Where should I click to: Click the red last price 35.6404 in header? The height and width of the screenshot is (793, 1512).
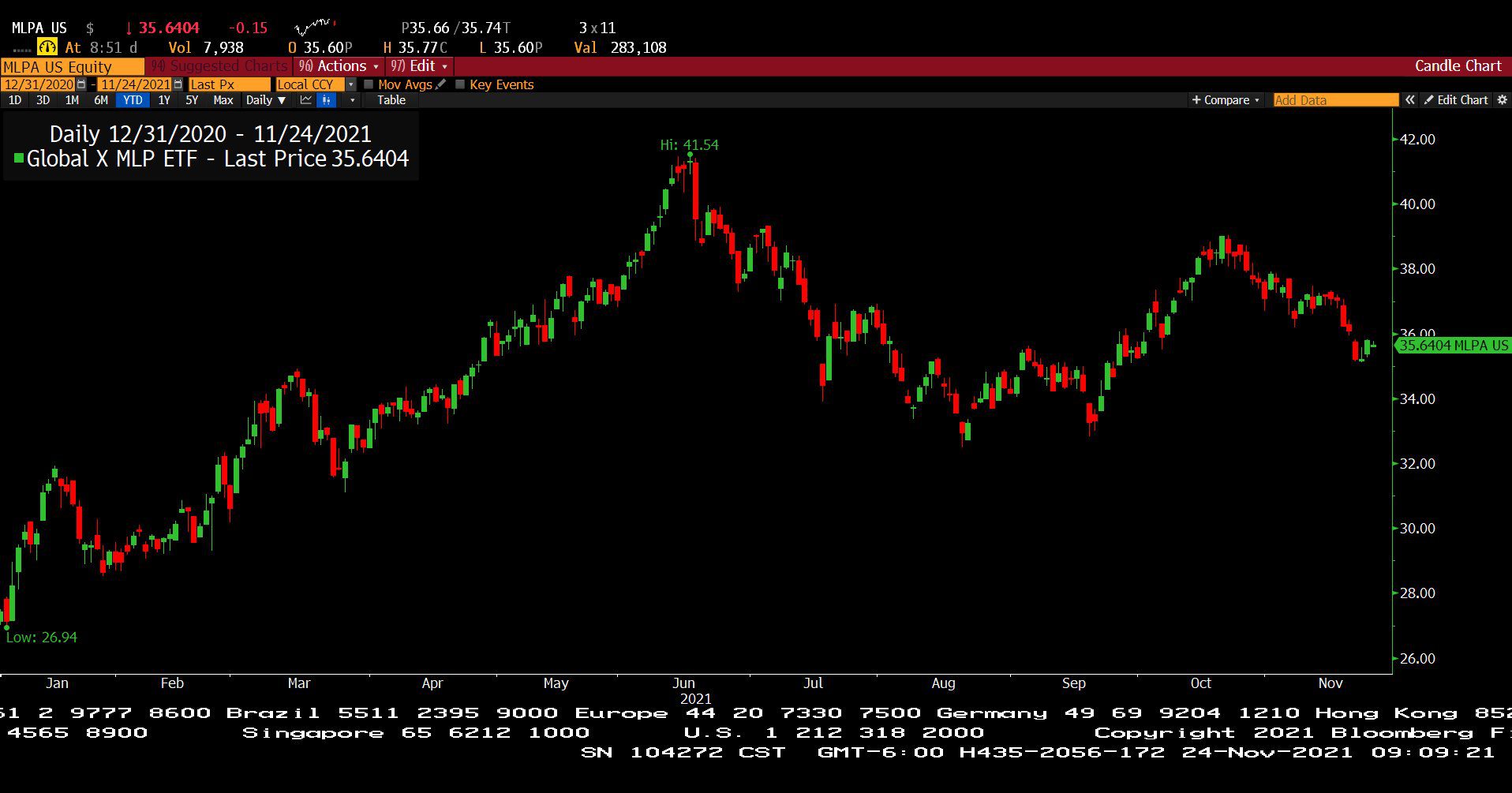(x=169, y=28)
